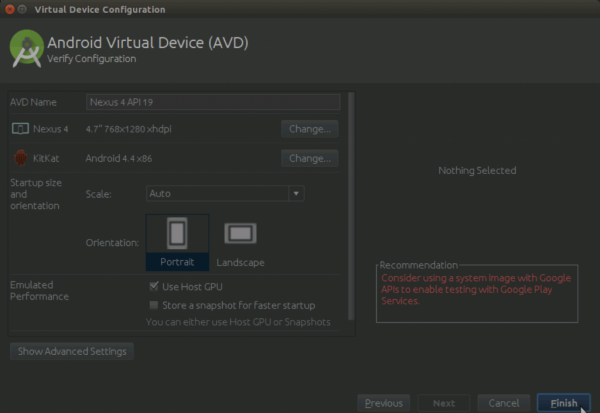The width and height of the screenshot is (600, 413).
Task: Uncheck the Use Host GPU checkbox
Action: click(154, 286)
